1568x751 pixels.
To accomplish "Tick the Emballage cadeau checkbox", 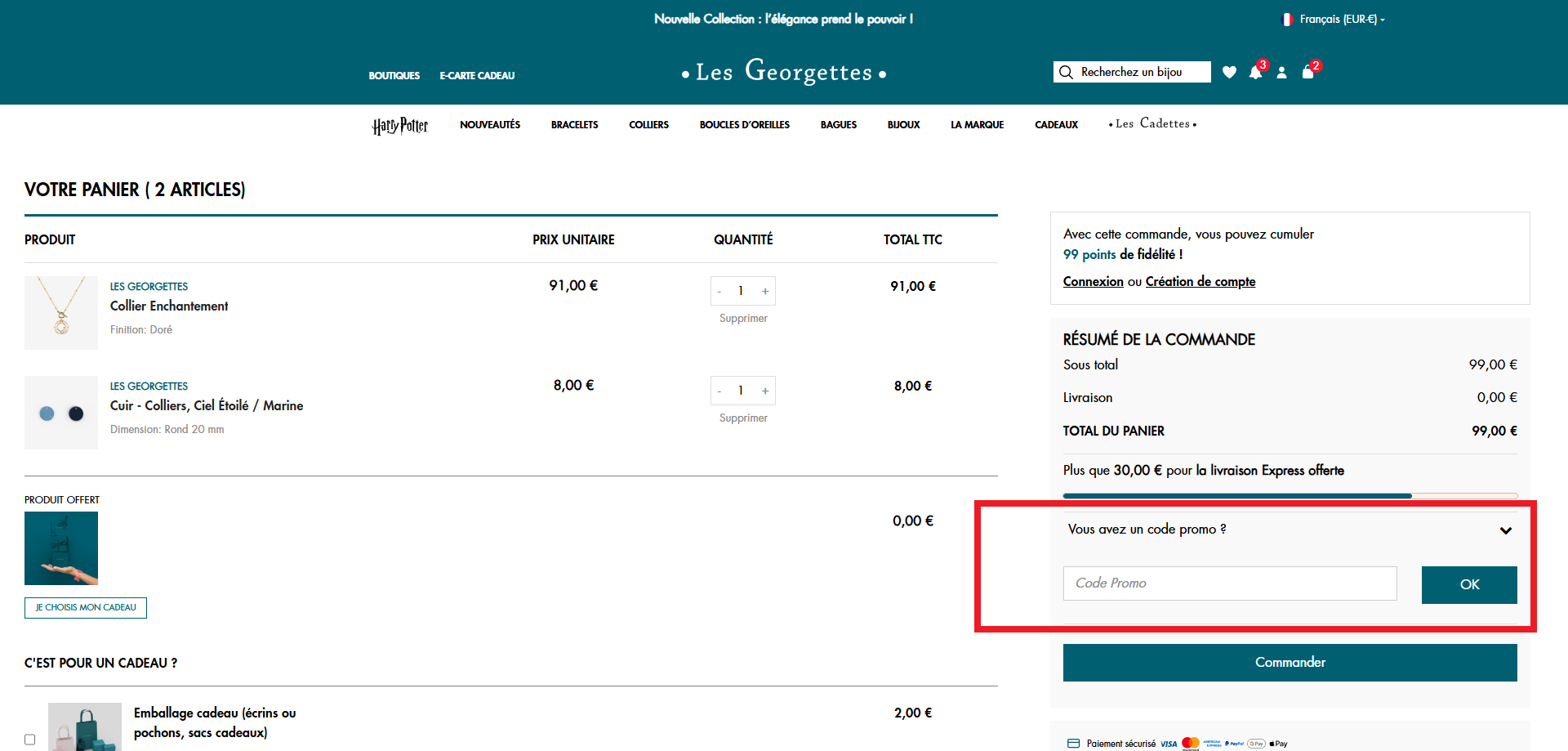I will coord(30,740).
